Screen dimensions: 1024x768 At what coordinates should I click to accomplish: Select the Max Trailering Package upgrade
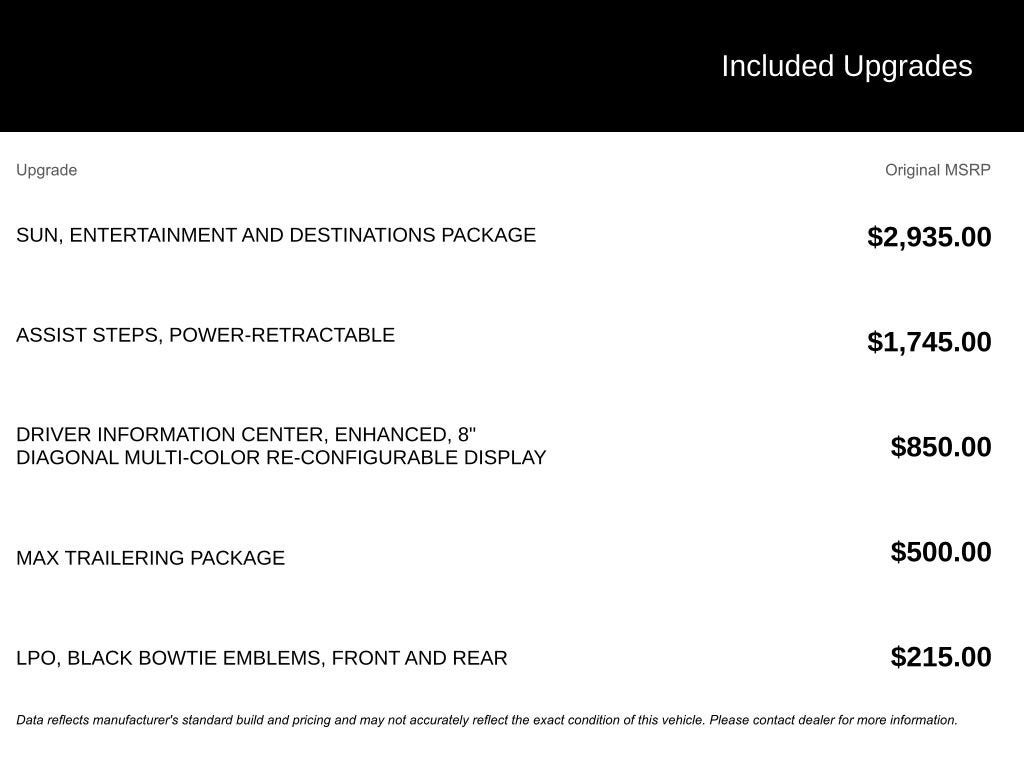coord(150,558)
